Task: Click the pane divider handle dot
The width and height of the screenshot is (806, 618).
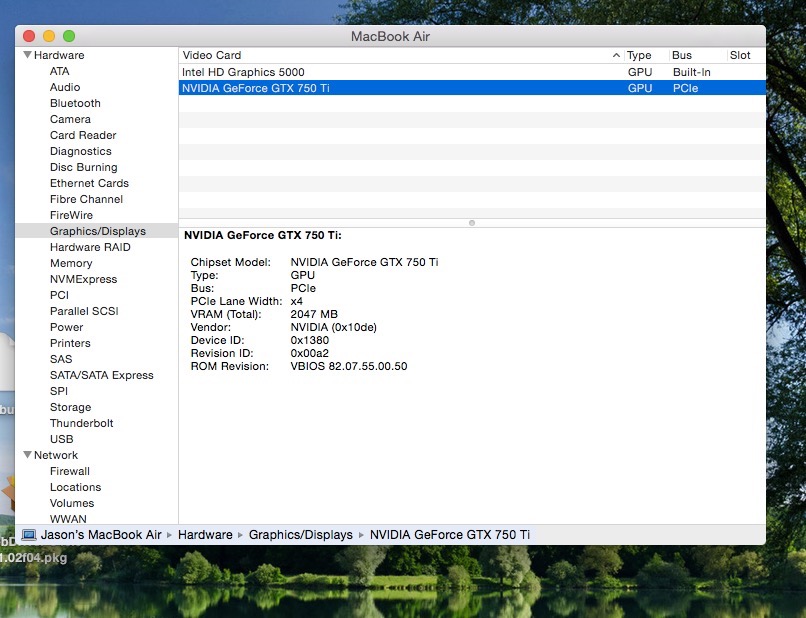Action: click(x=472, y=223)
